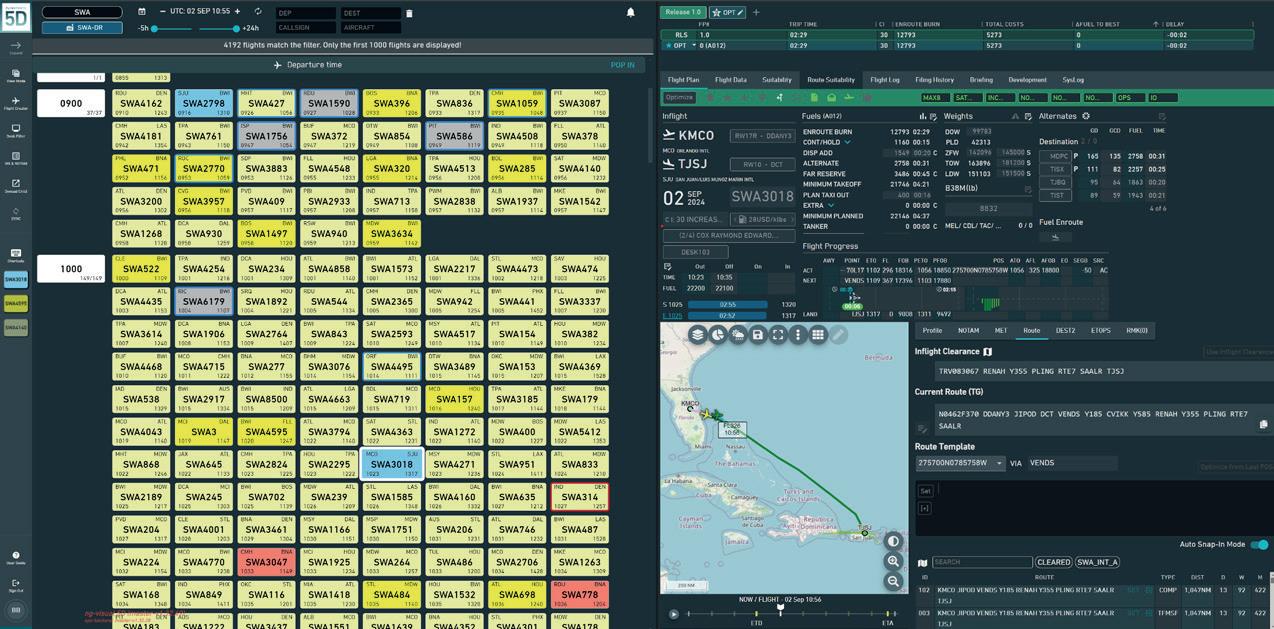Open the NOTAM sub-tab
Screen dimensions: 1274x629
pos(968,330)
